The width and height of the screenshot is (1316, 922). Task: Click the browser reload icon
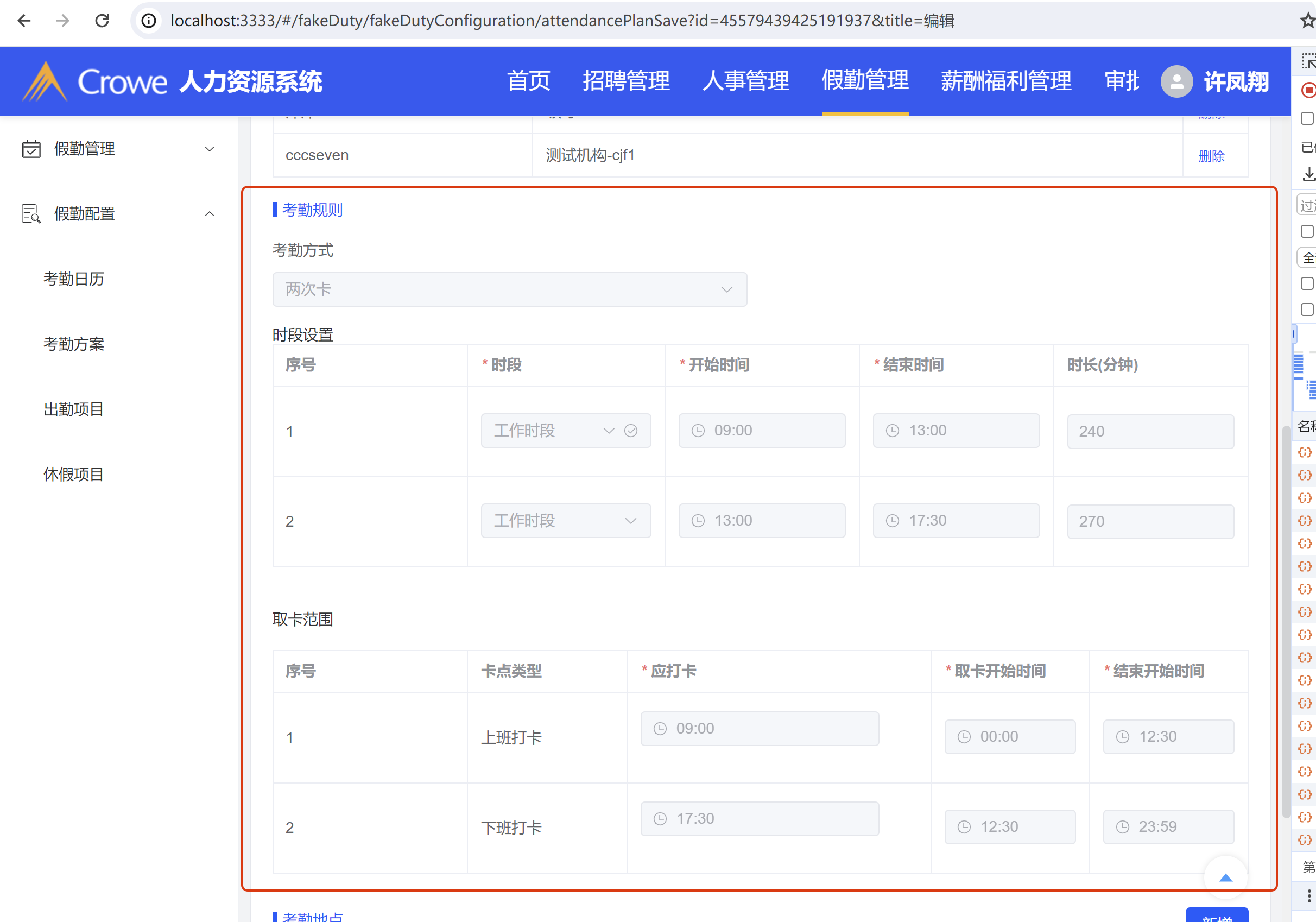[102, 21]
